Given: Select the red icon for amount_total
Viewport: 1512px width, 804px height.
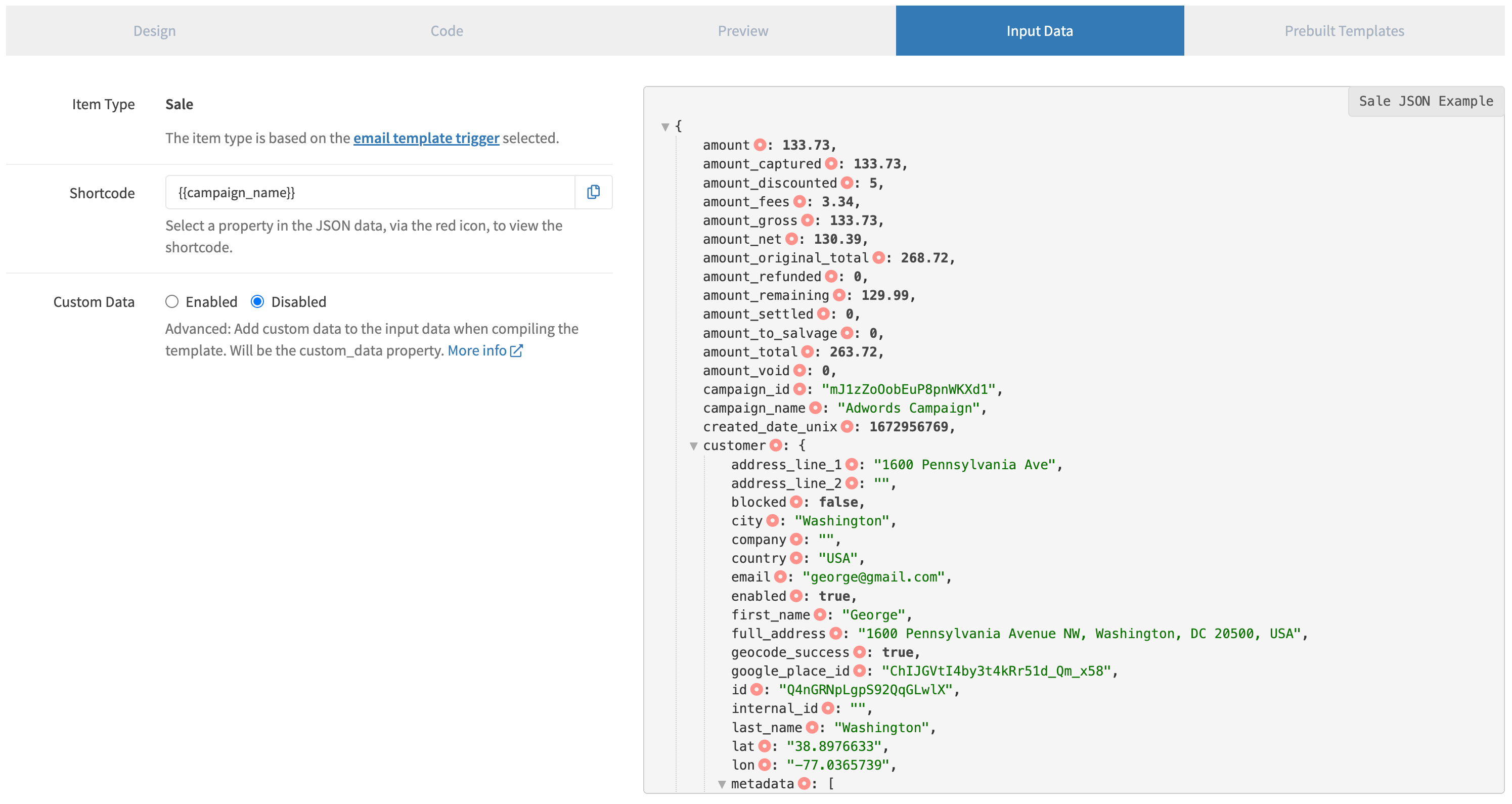Looking at the screenshot, I should (807, 351).
